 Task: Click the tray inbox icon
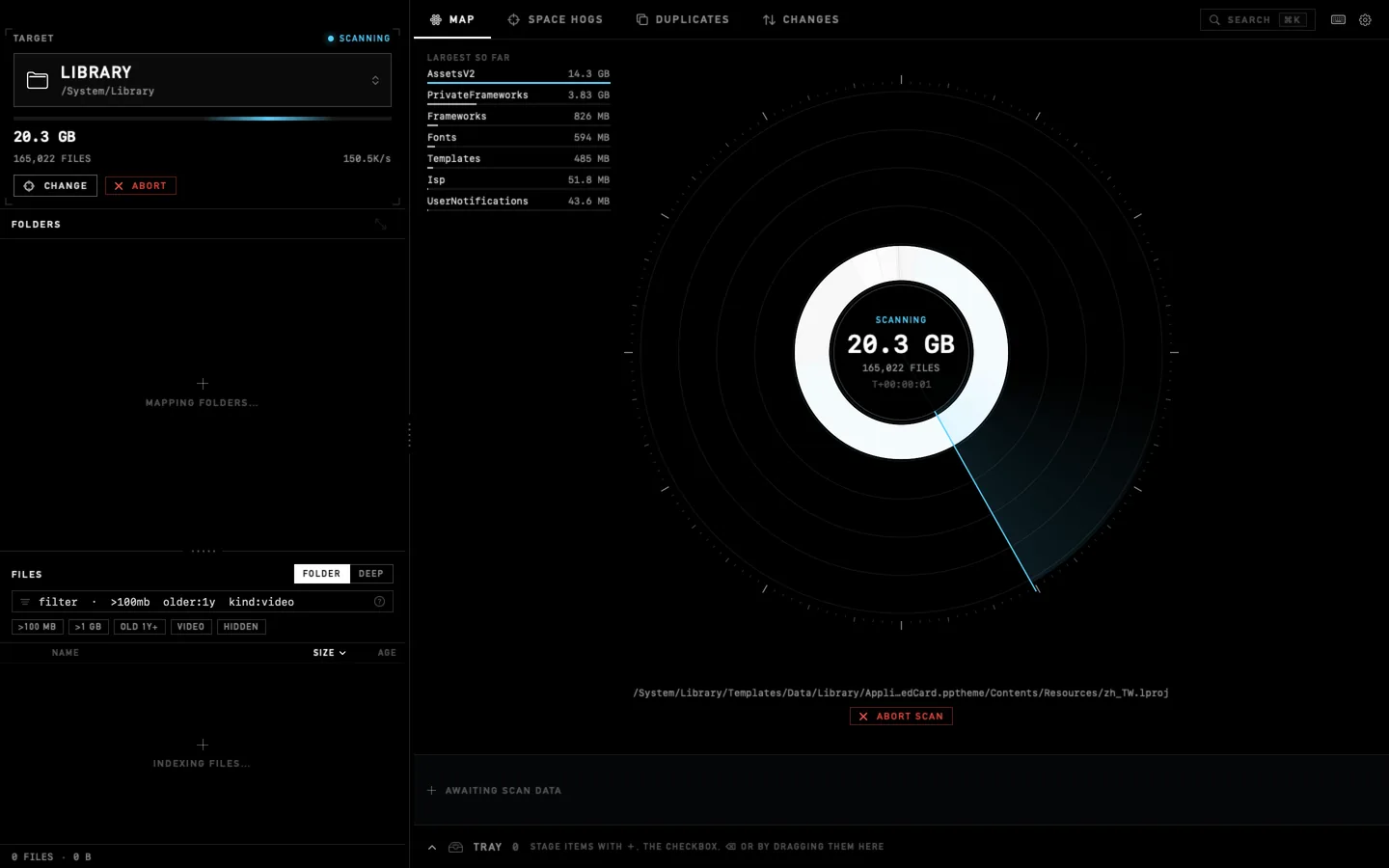(456, 847)
